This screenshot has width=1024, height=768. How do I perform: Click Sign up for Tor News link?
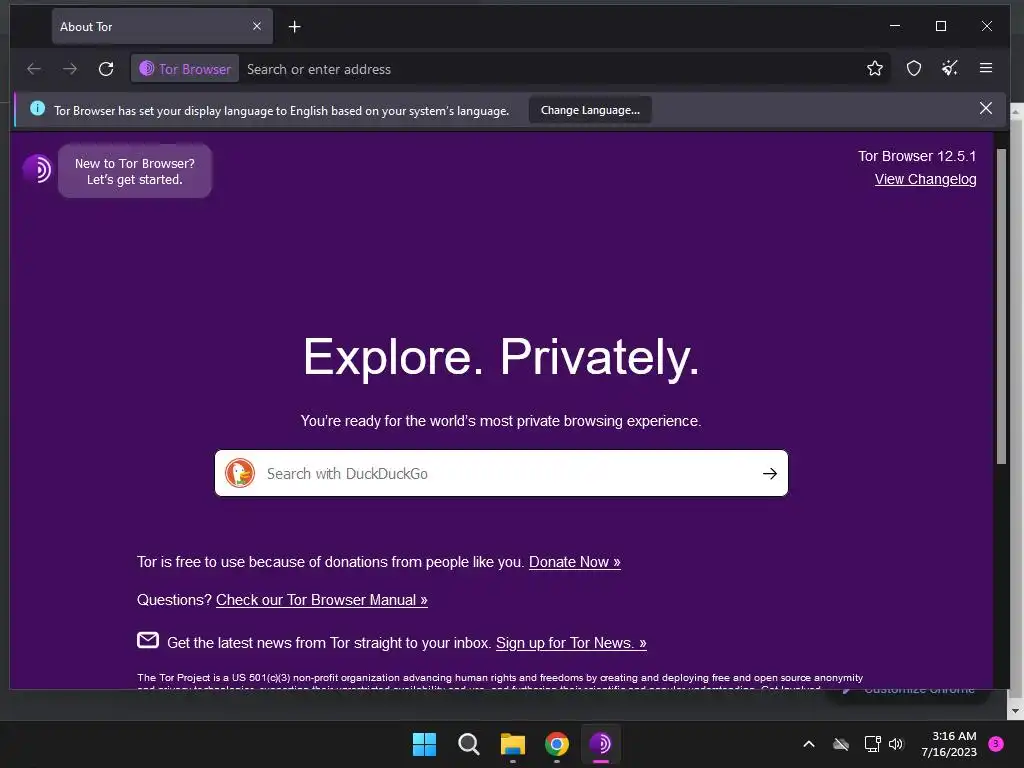571,643
